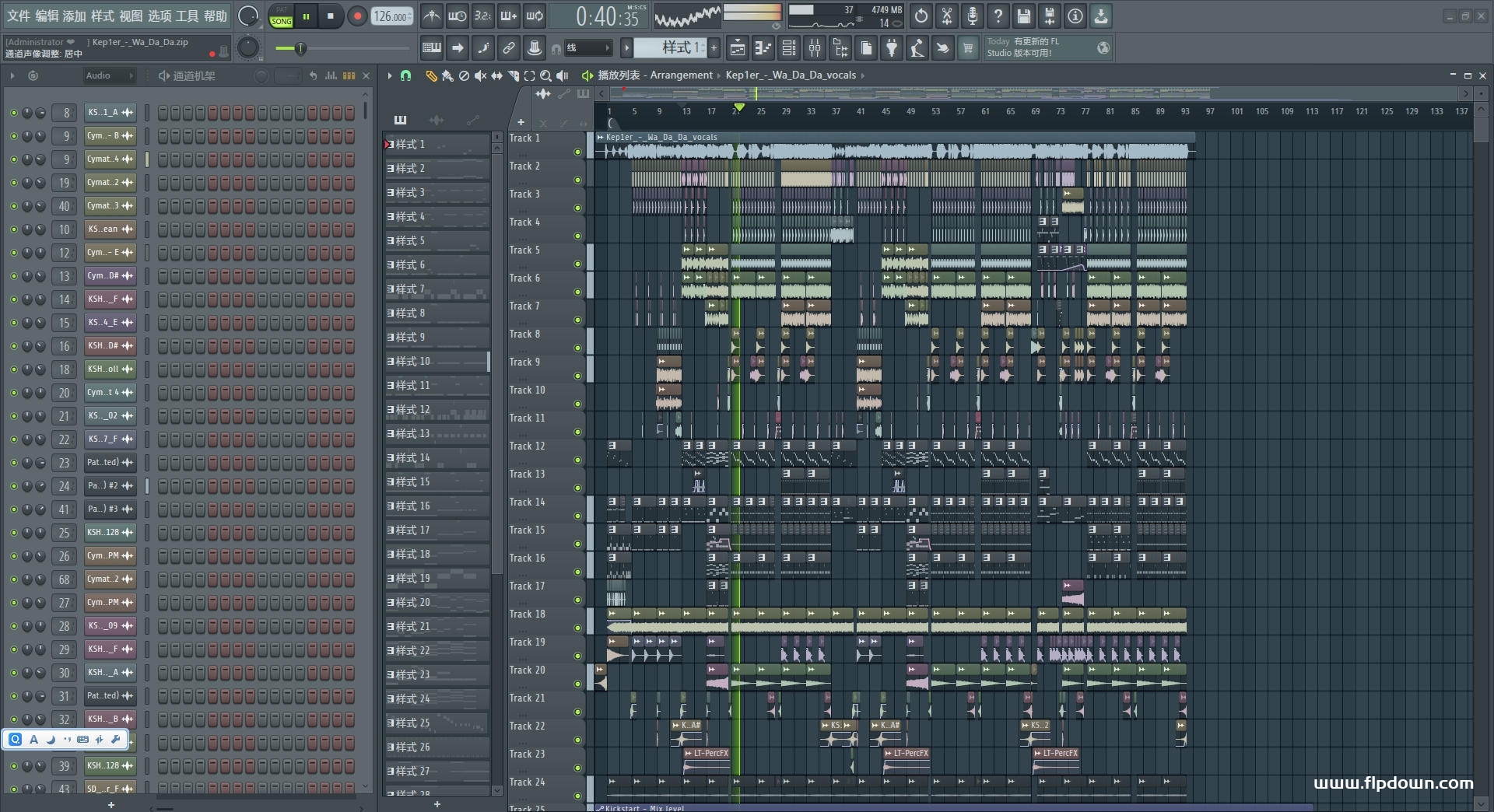1494x812 pixels.
Task: Click the metronome icon in the top toolbar
Action: (432, 16)
